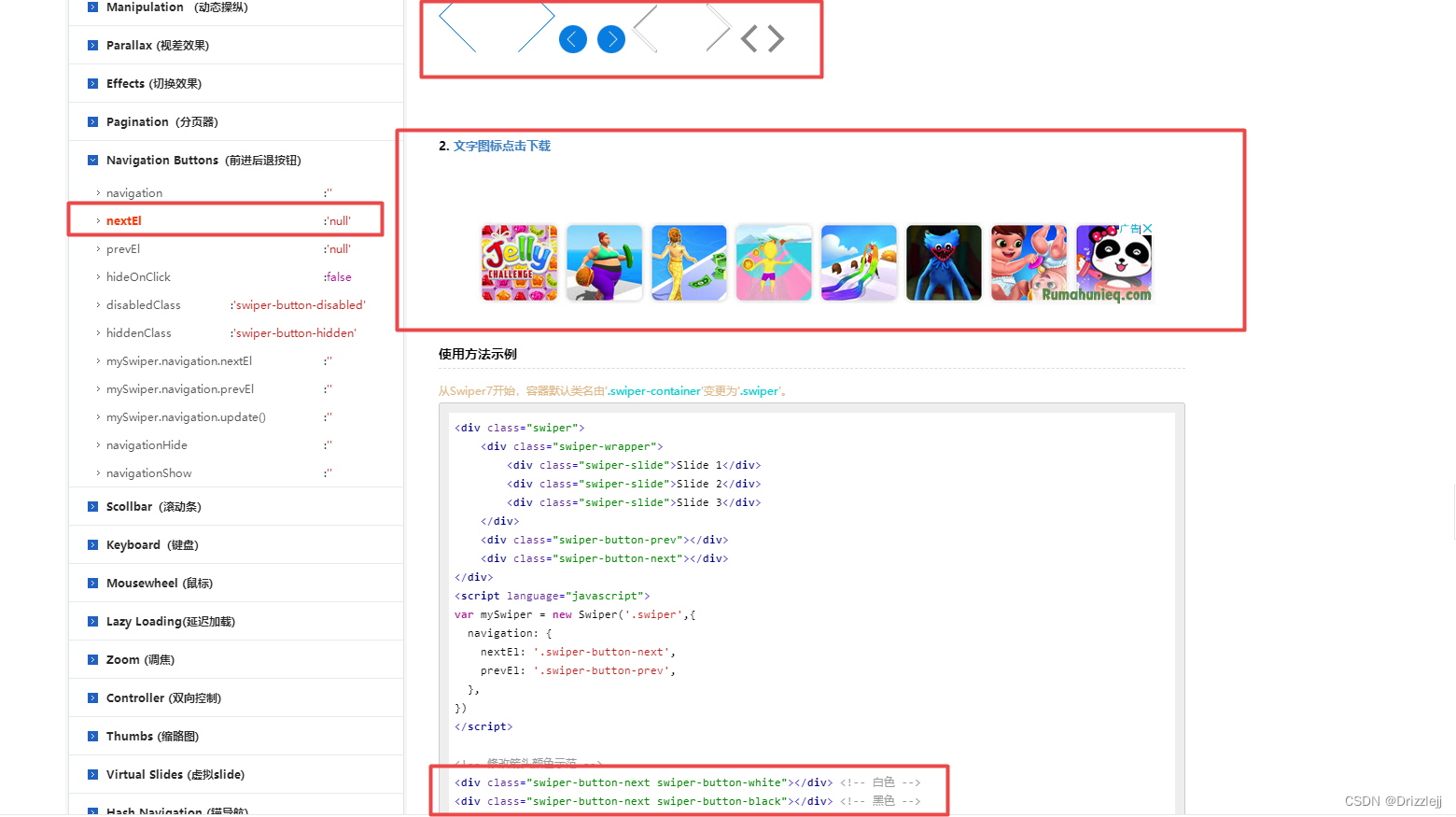This screenshot has height=817, width=1456.
Task: Expand the Effects section square icon
Action: pyautogui.click(x=92, y=83)
